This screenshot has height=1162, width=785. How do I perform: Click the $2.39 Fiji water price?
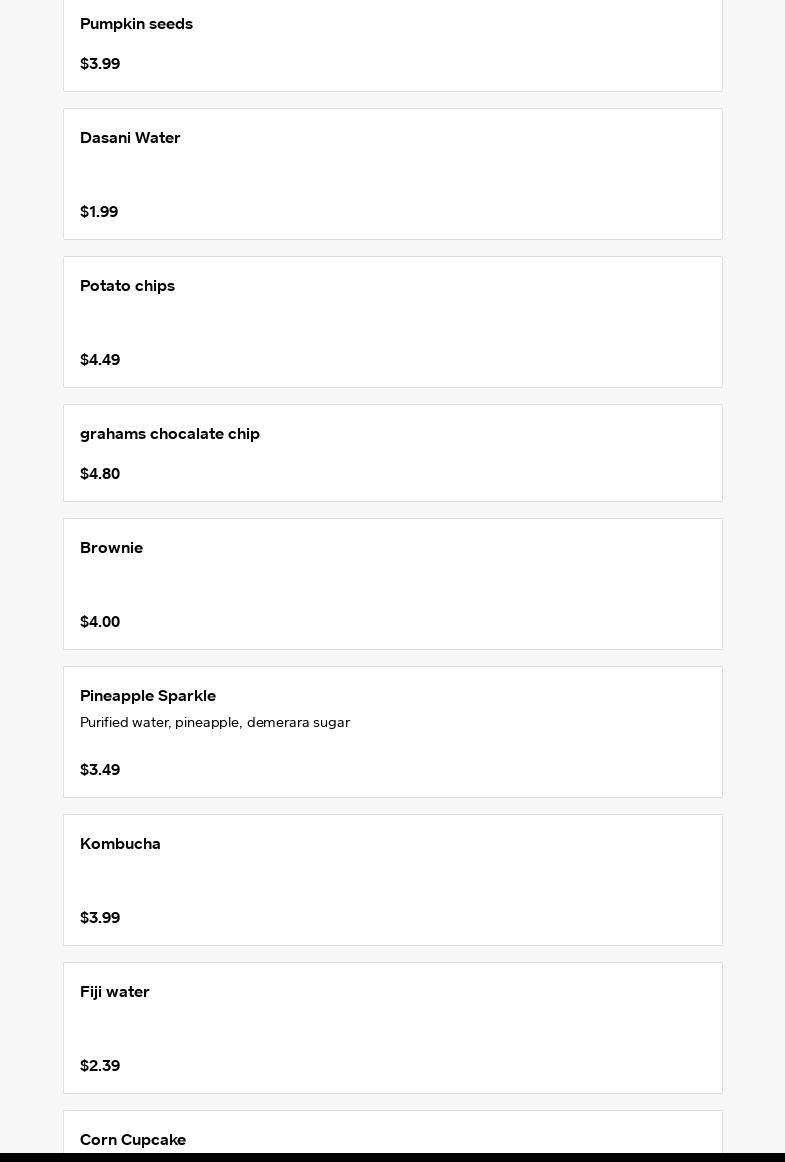100,1066
